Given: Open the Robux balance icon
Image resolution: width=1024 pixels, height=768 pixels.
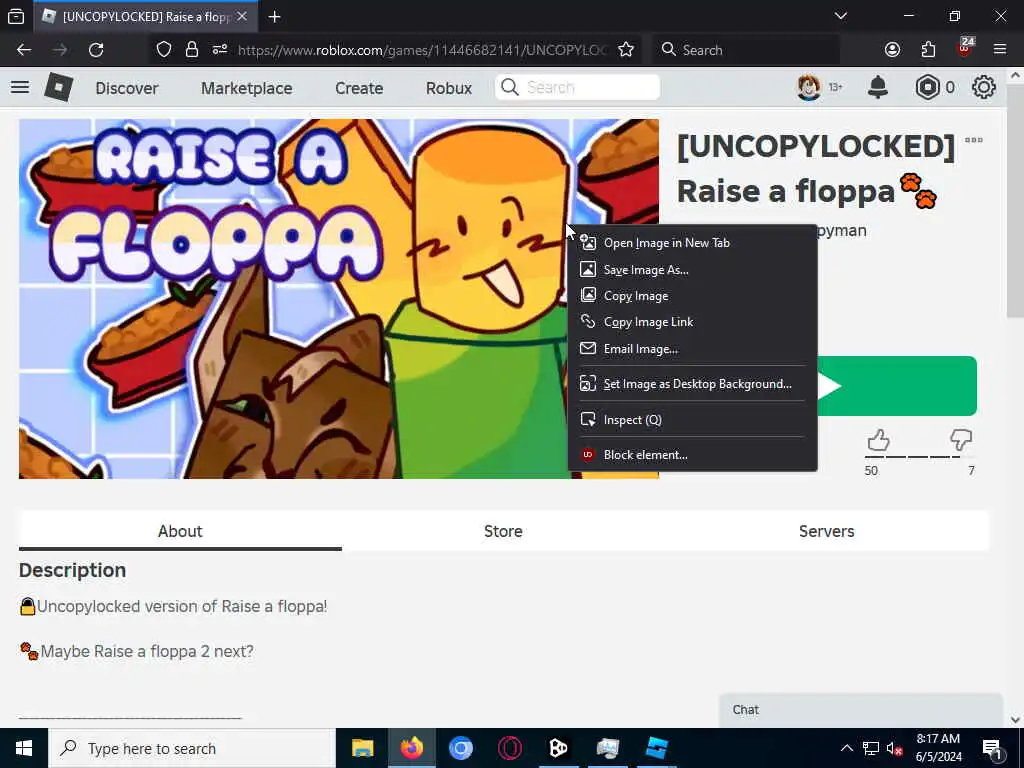Looking at the screenshot, I should click(927, 87).
